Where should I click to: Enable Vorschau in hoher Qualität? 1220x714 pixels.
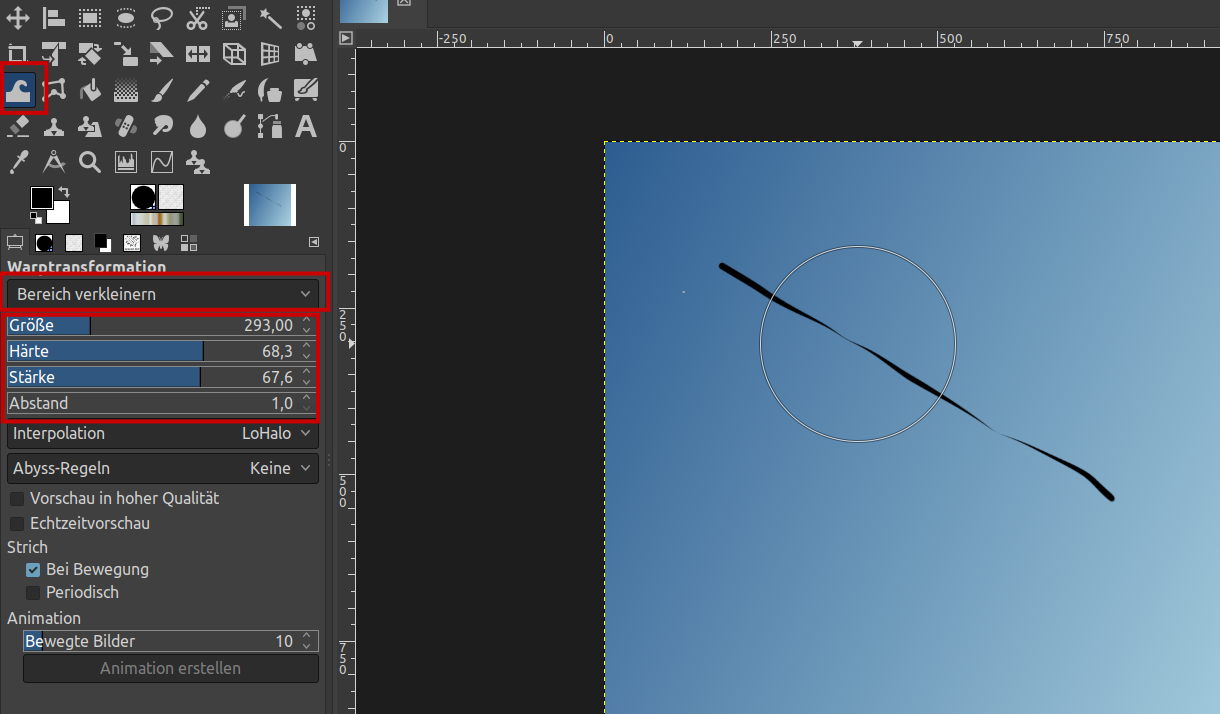[x=17, y=498]
